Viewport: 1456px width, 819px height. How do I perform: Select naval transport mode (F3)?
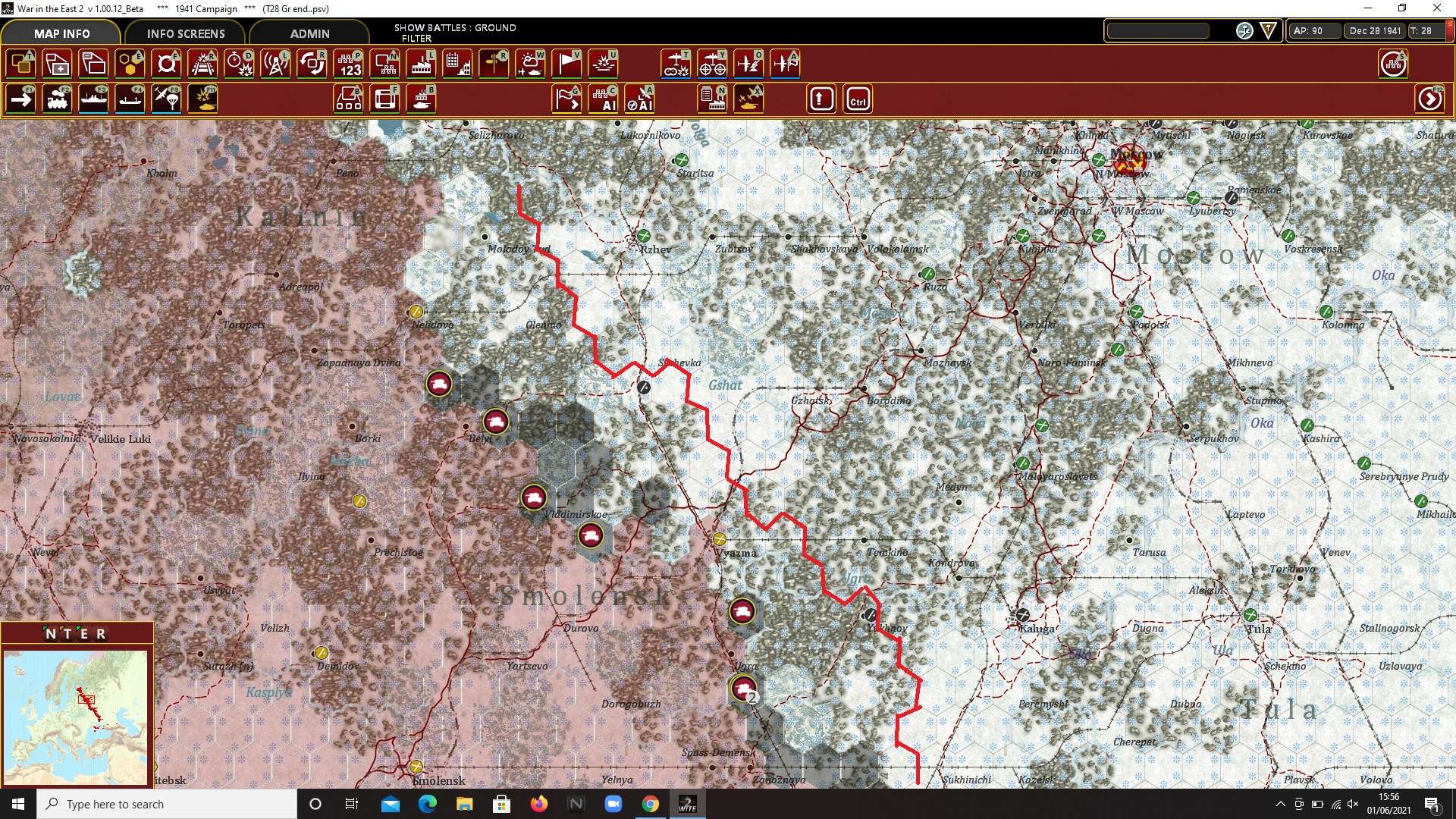pos(93,99)
